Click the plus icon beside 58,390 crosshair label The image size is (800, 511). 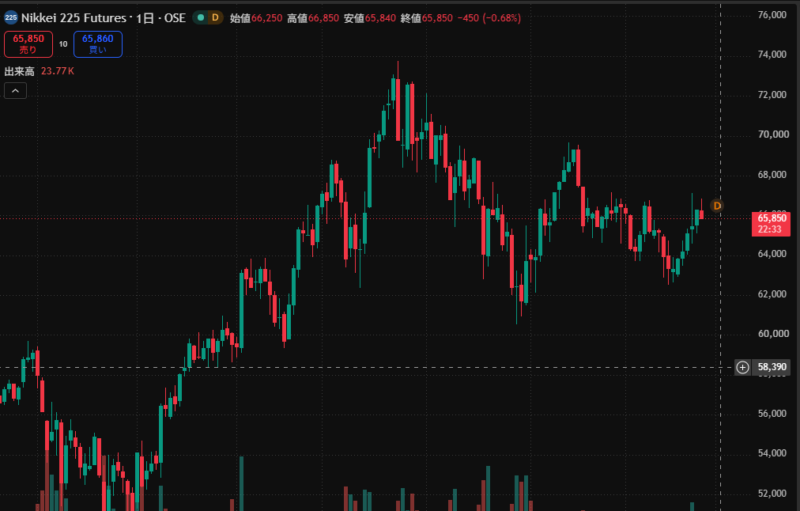click(742, 367)
